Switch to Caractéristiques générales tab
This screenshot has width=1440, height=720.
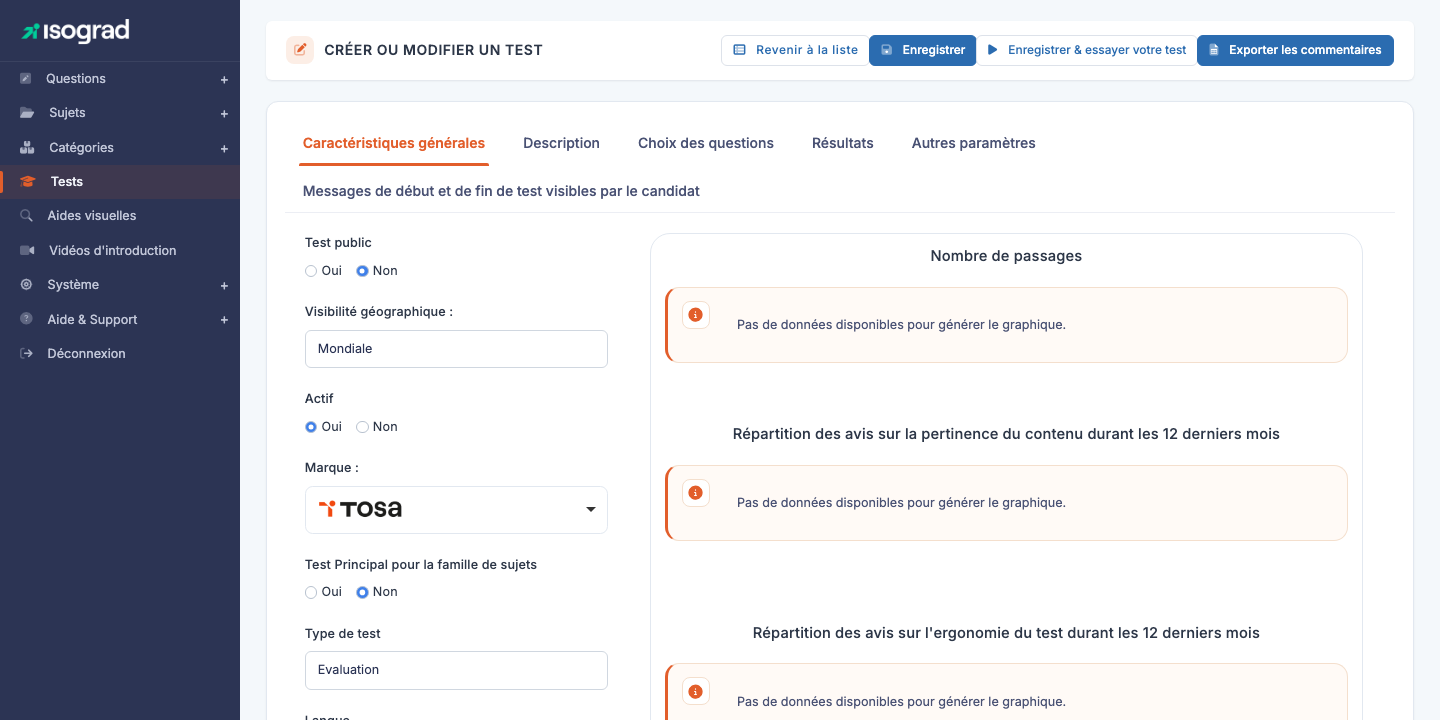[394, 143]
